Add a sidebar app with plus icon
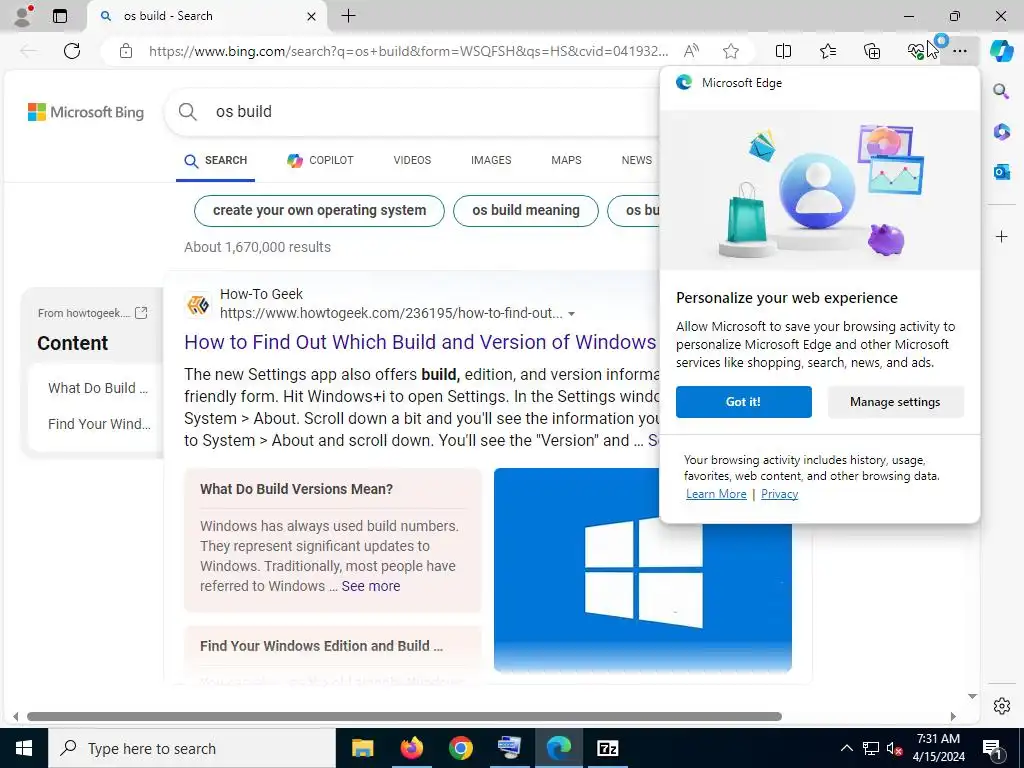The height and width of the screenshot is (768, 1024). click(1001, 236)
